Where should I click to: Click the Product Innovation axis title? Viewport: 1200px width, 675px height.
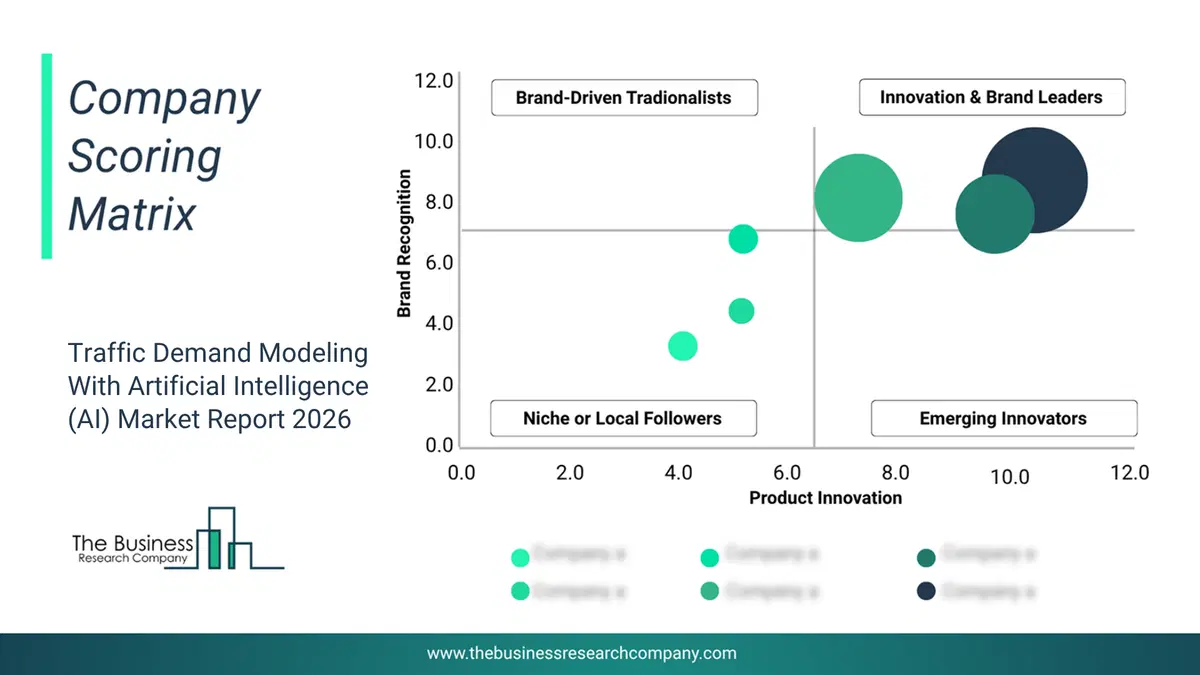pos(826,498)
